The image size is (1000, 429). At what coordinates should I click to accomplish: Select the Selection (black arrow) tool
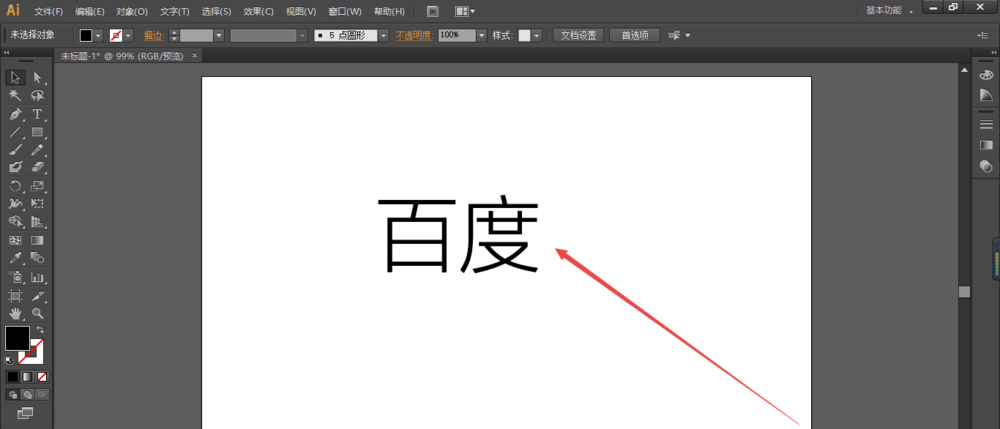coord(15,78)
